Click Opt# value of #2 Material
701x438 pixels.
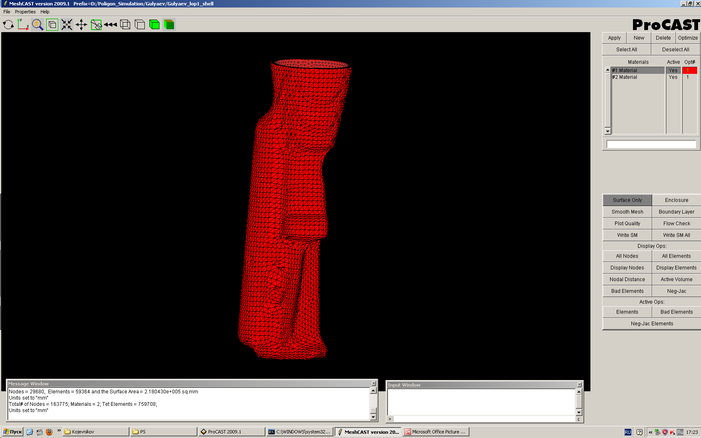[689, 77]
